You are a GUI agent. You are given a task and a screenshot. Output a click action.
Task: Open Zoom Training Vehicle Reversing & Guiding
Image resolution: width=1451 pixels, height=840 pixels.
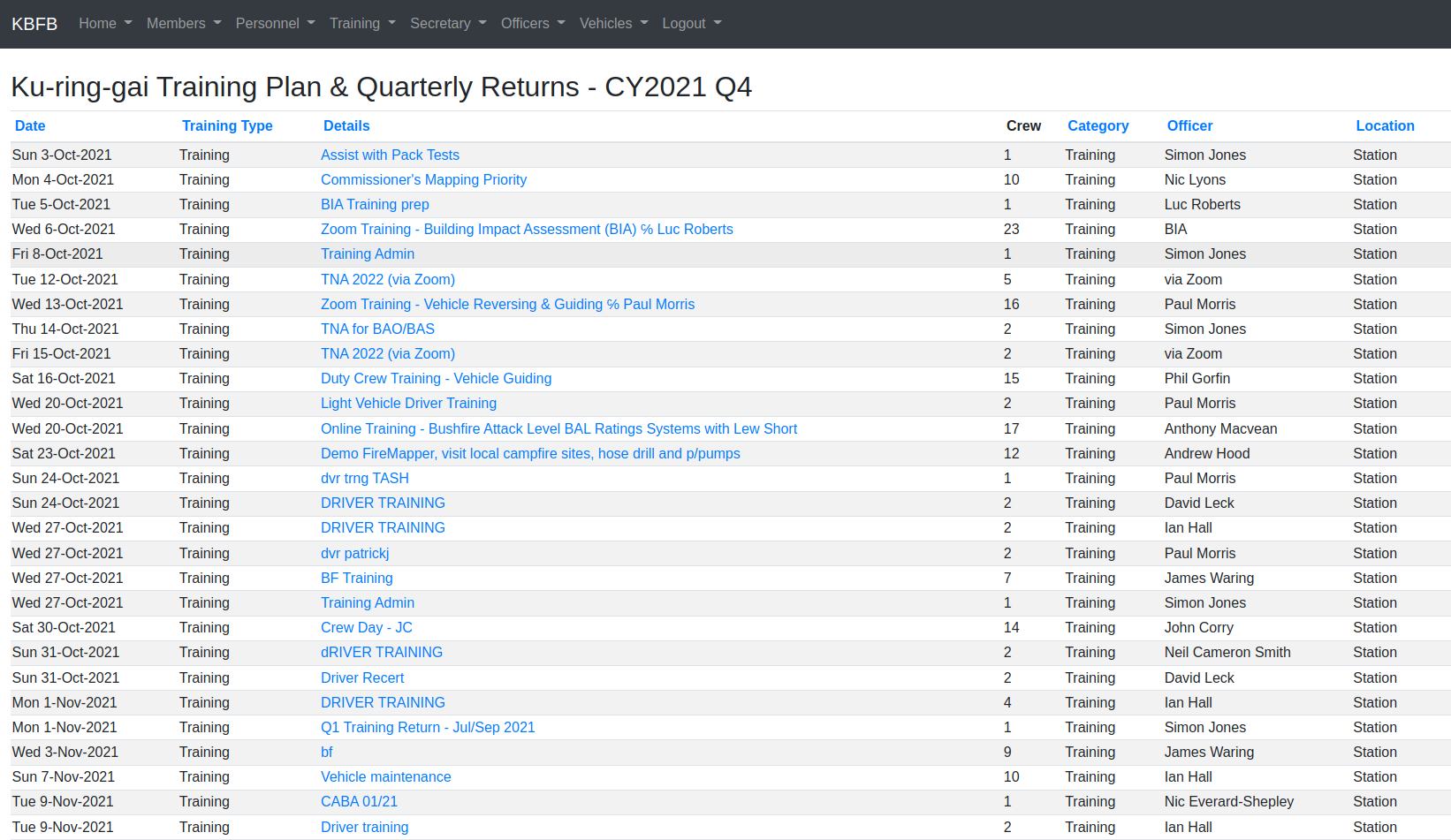(507, 305)
